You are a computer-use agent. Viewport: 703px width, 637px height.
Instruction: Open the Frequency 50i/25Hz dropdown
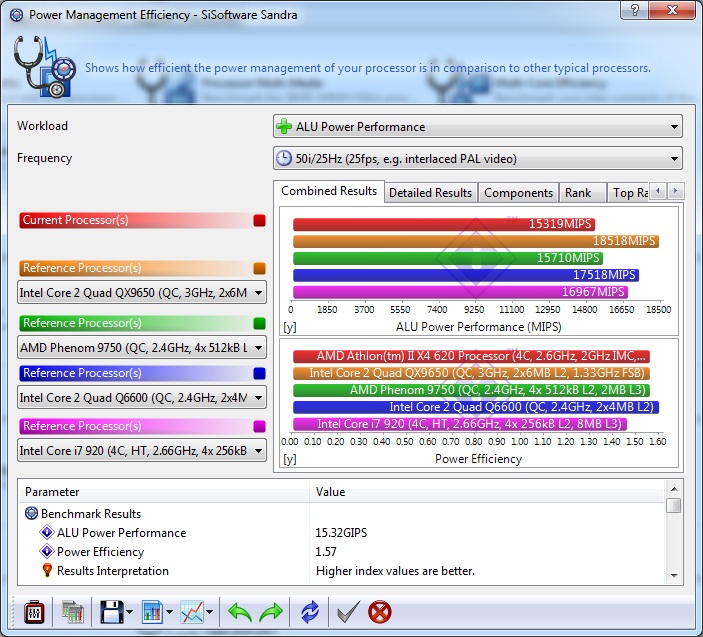tap(477, 158)
